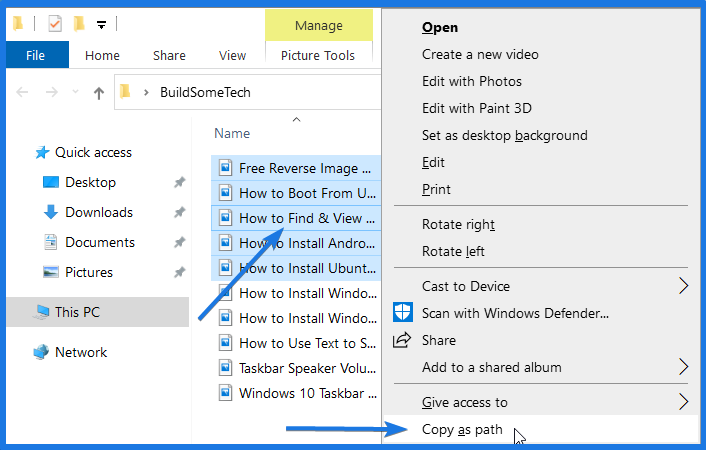Choose Copy as path
This screenshot has width=706, height=450.
[x=462, y=430]
